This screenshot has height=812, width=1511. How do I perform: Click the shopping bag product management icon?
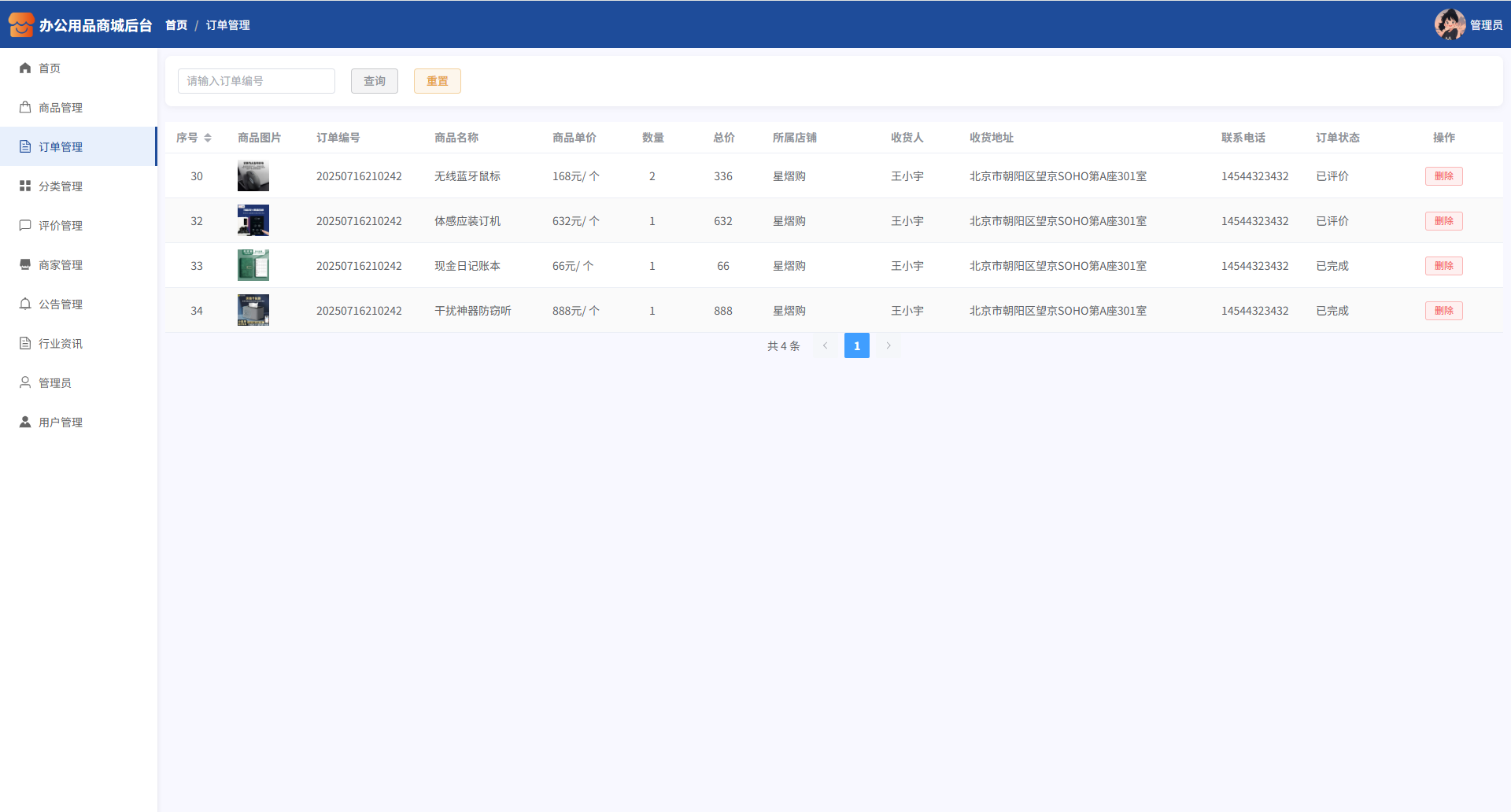pos(25,108)
